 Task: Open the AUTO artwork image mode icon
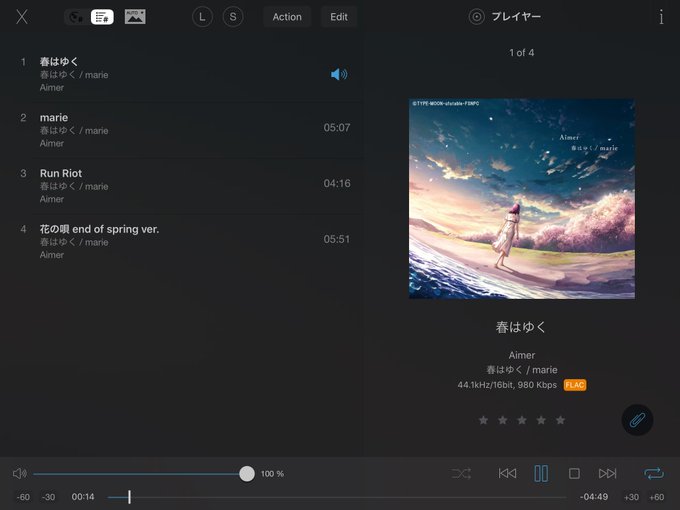click(x=135, y=17)
